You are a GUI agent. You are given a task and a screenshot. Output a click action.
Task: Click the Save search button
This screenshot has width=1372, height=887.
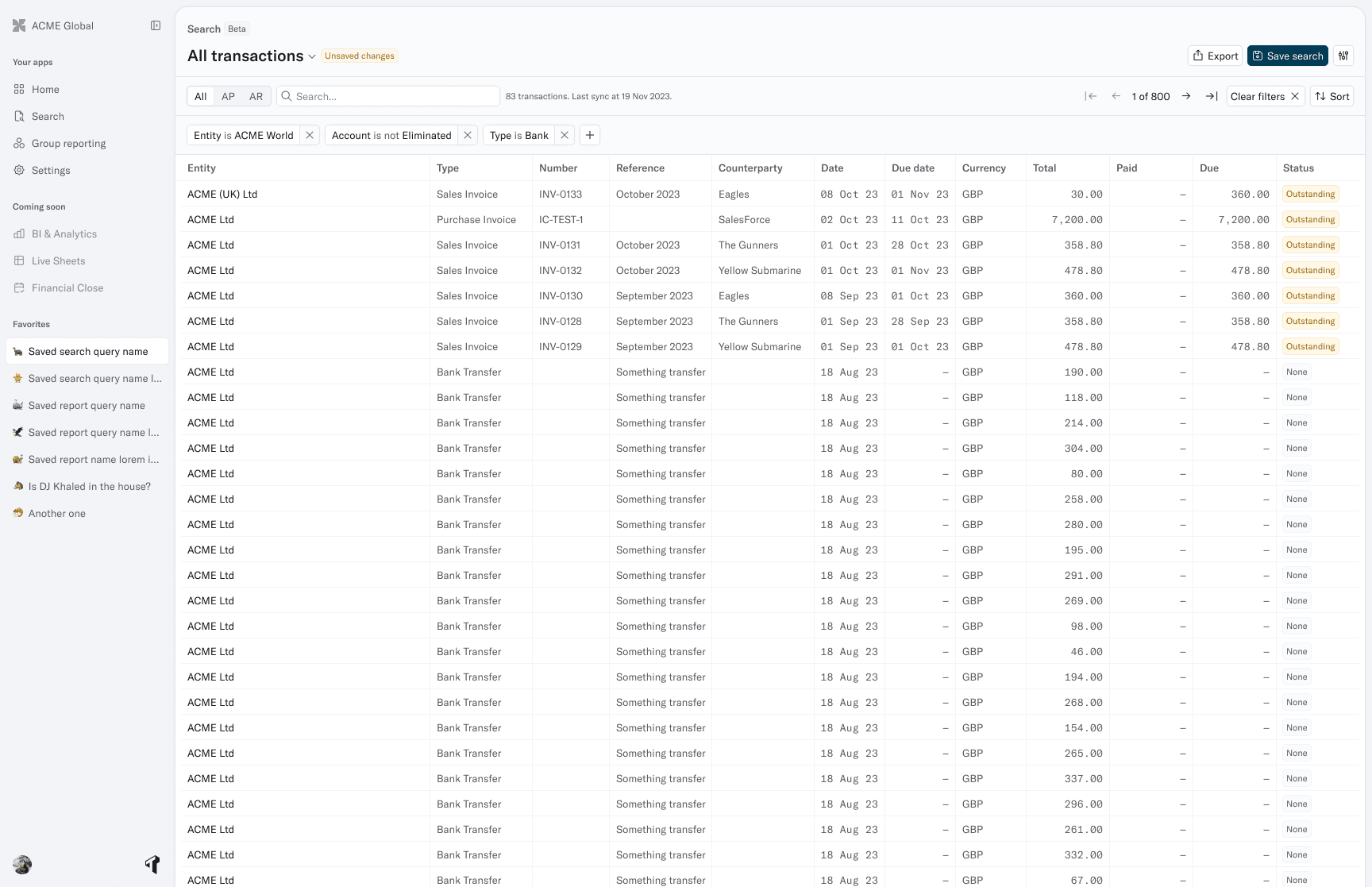click(x=1287, y=56)
